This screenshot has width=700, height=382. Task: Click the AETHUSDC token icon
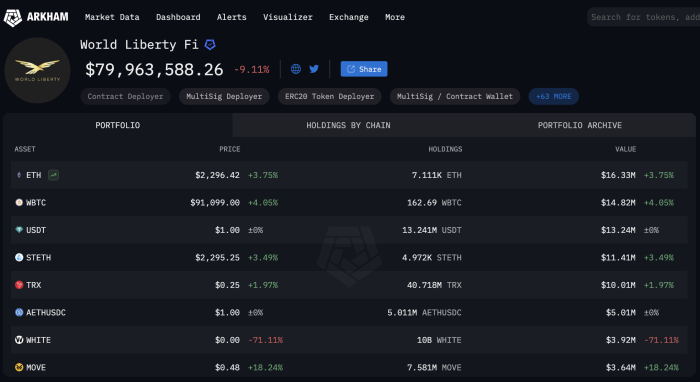(19, 312)
